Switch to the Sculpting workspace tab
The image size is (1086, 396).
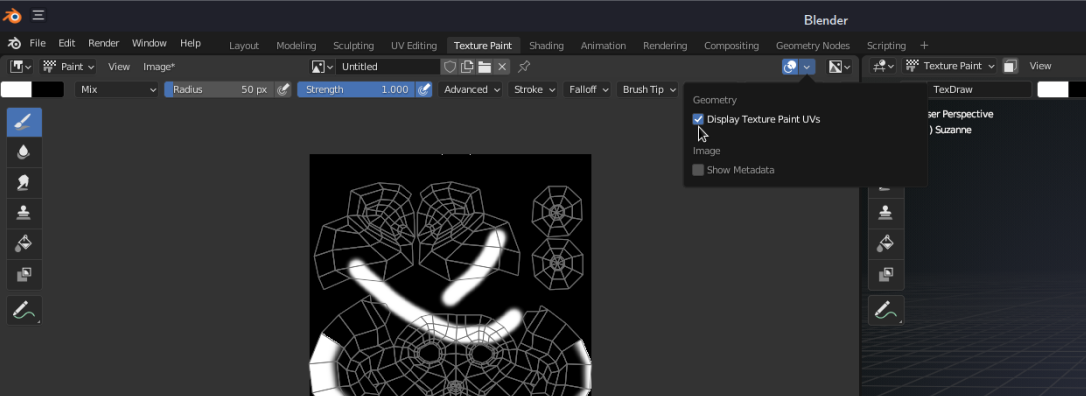[x=353, y=46]
